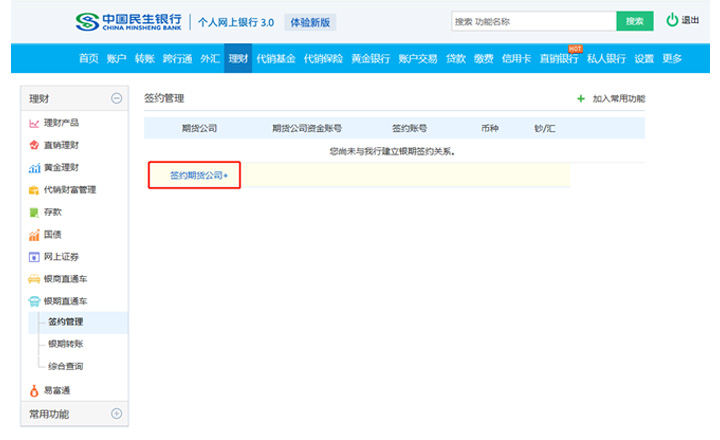Click the 代销财富管理 icon
Image resolution: width=720 pixels, height=440 pixels.
point(34,189)
